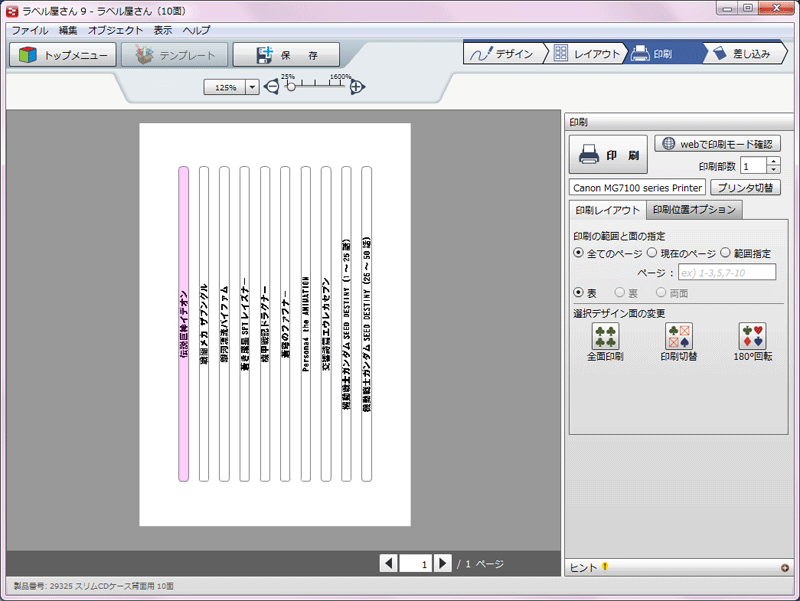Open the 表示 menu

click(x=163, y=30)
